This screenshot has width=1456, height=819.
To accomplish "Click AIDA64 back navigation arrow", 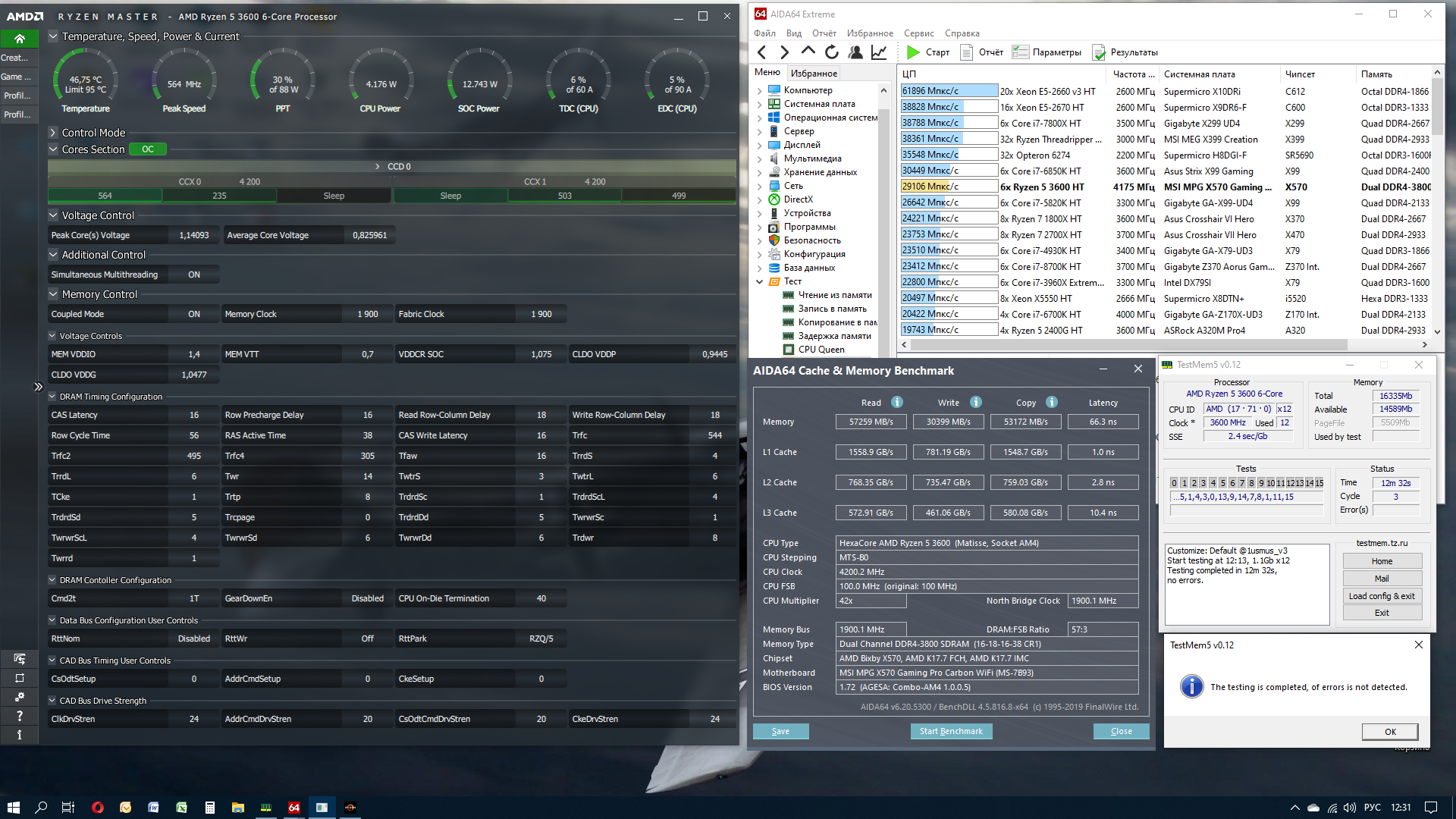I will pos(762,52).
